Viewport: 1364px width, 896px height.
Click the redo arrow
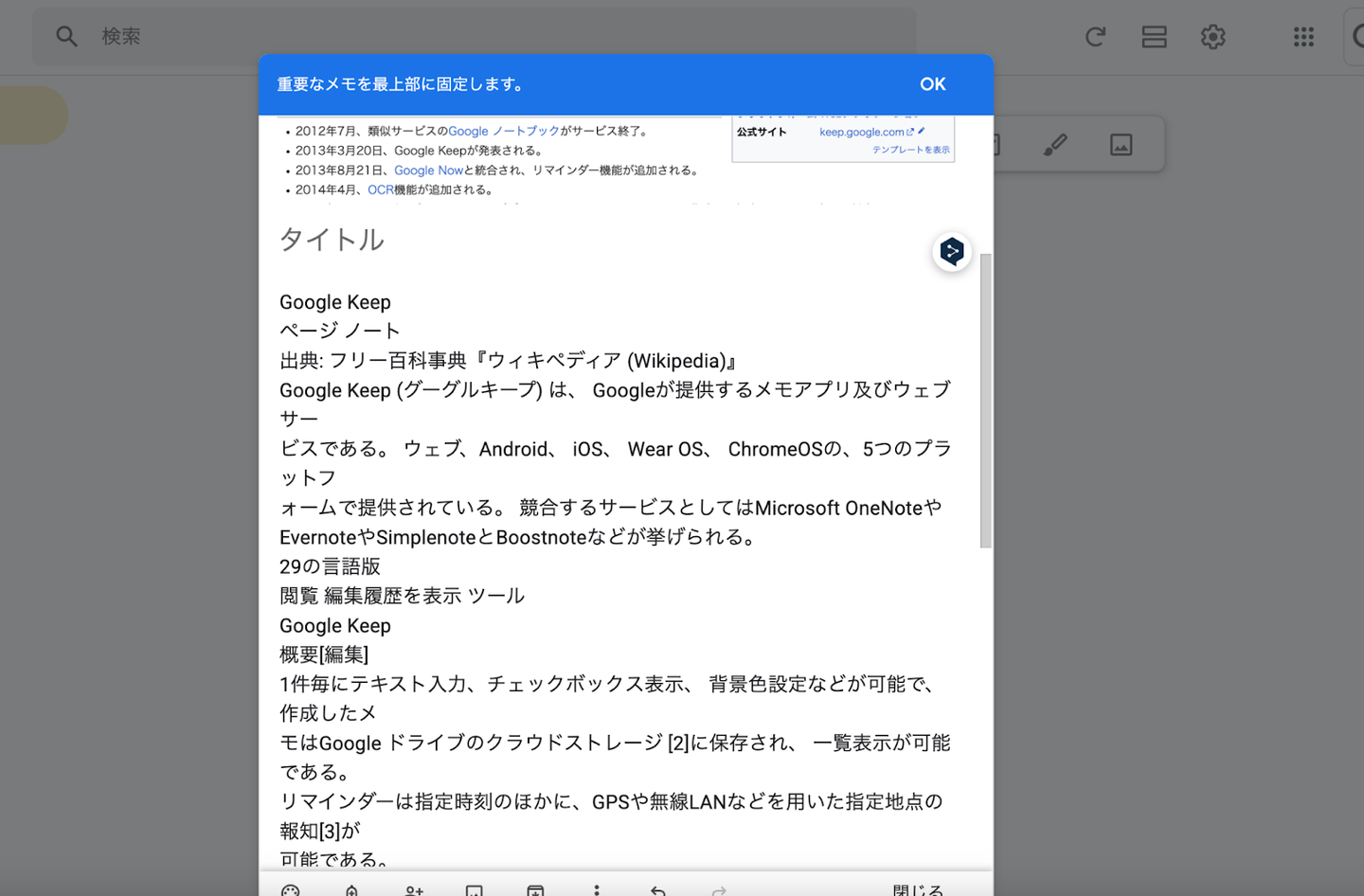point(720,890)
